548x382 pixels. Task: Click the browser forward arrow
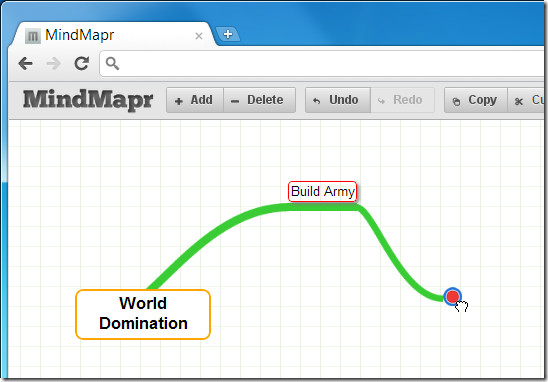(x=53, y=64)
